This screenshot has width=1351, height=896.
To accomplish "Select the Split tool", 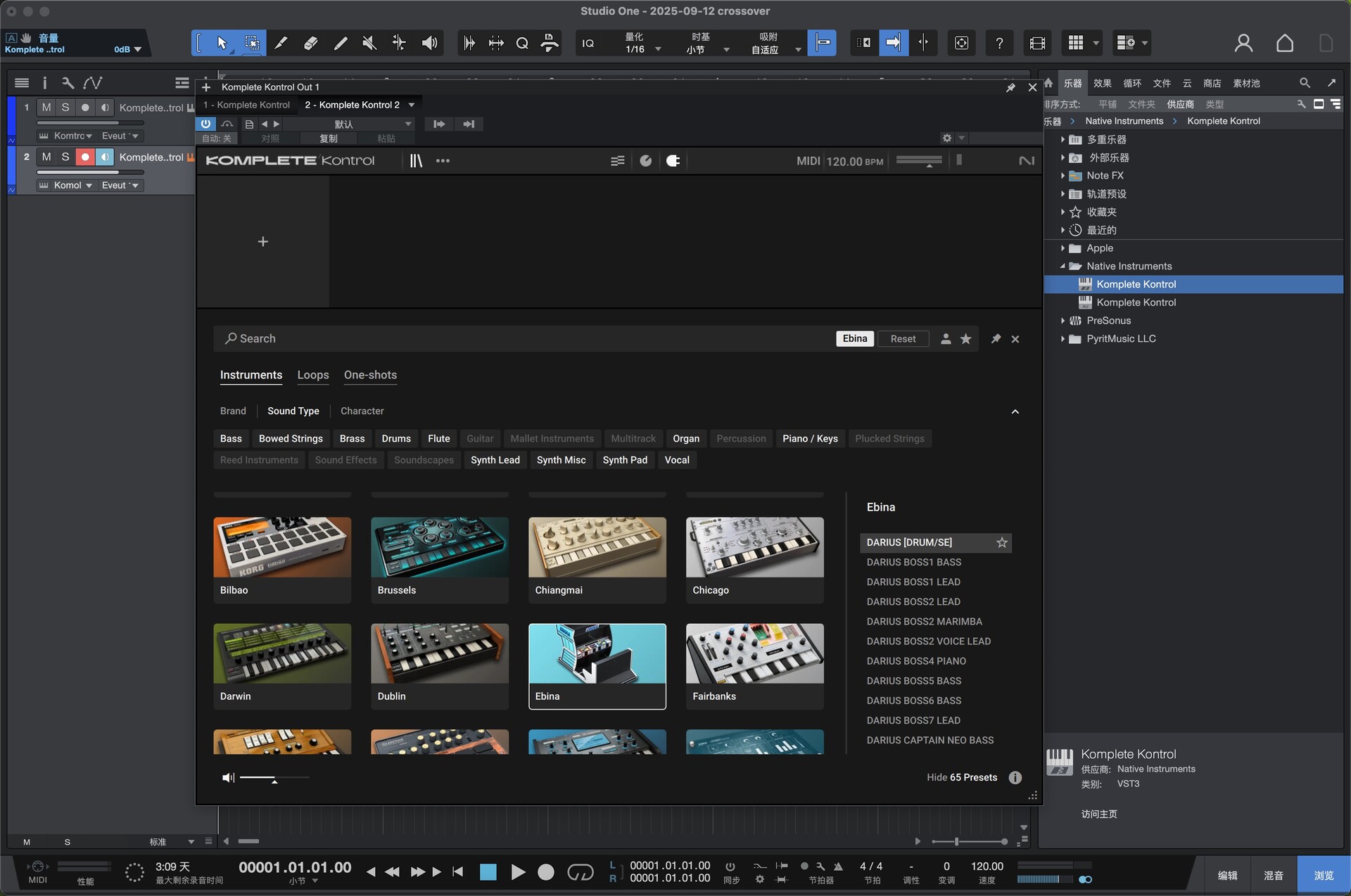I will 281,43.
